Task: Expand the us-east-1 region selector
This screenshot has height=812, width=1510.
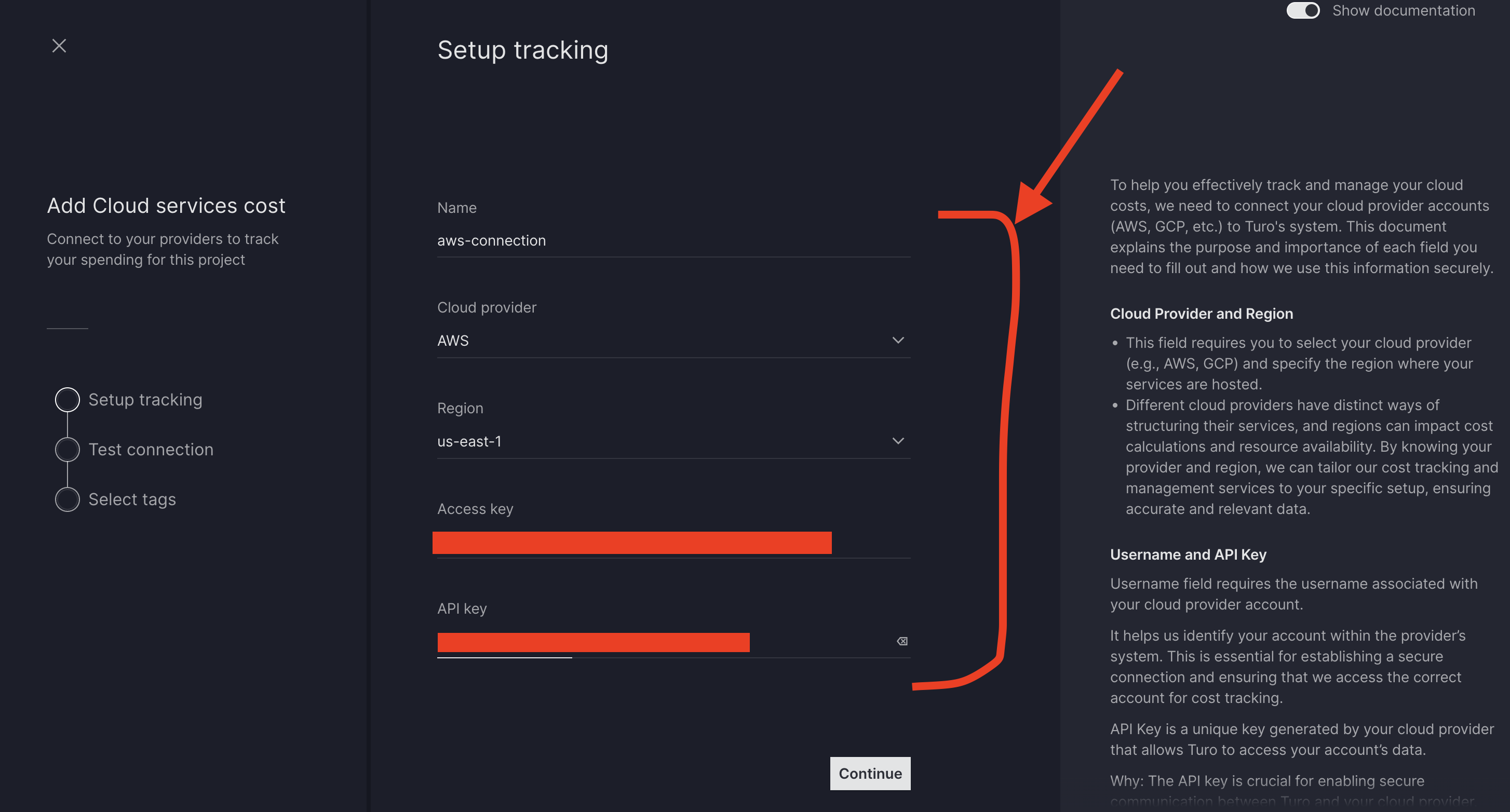Action: [898, 441]
